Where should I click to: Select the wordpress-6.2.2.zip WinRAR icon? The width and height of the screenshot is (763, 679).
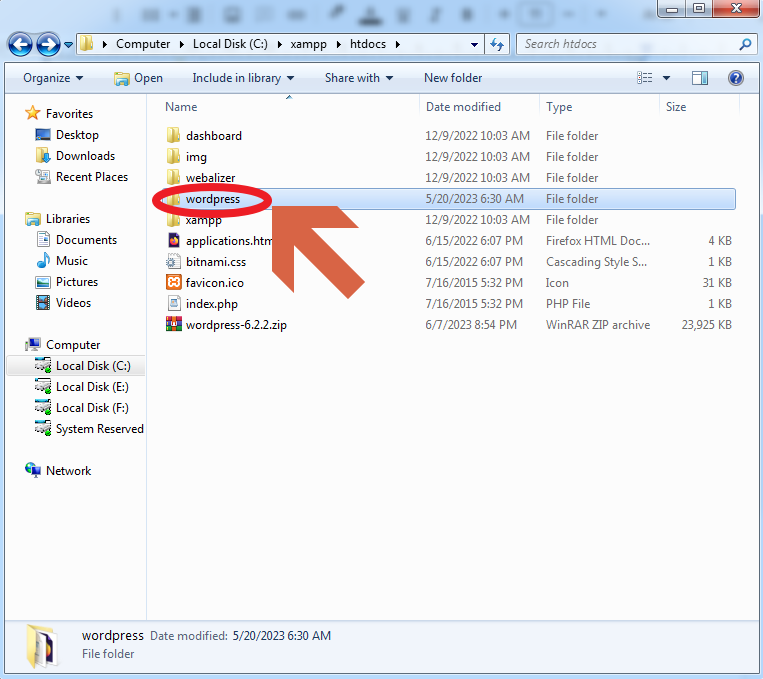174,324
